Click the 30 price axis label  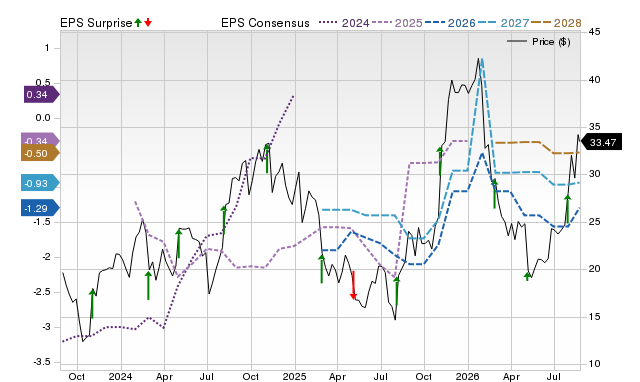(595, 174)
